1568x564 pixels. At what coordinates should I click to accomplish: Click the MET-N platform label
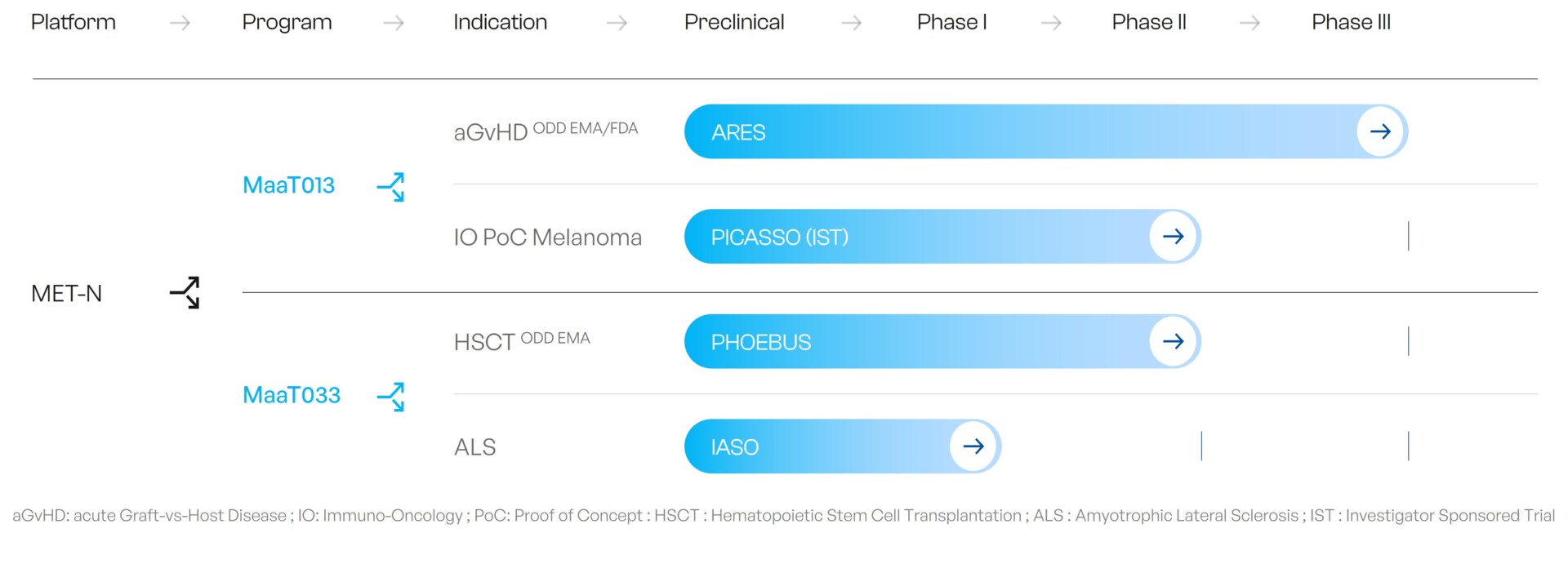click(66, 294)
